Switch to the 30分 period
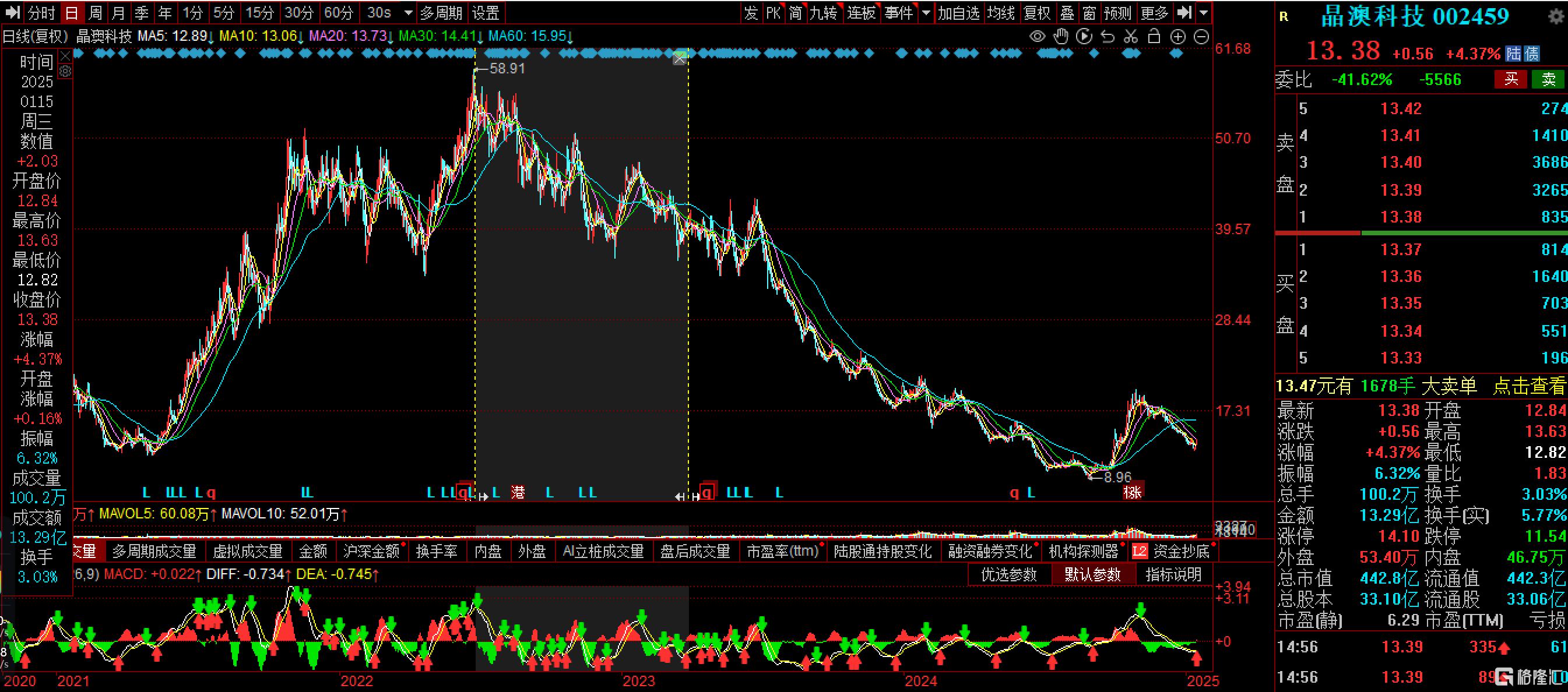 point(299,13)
